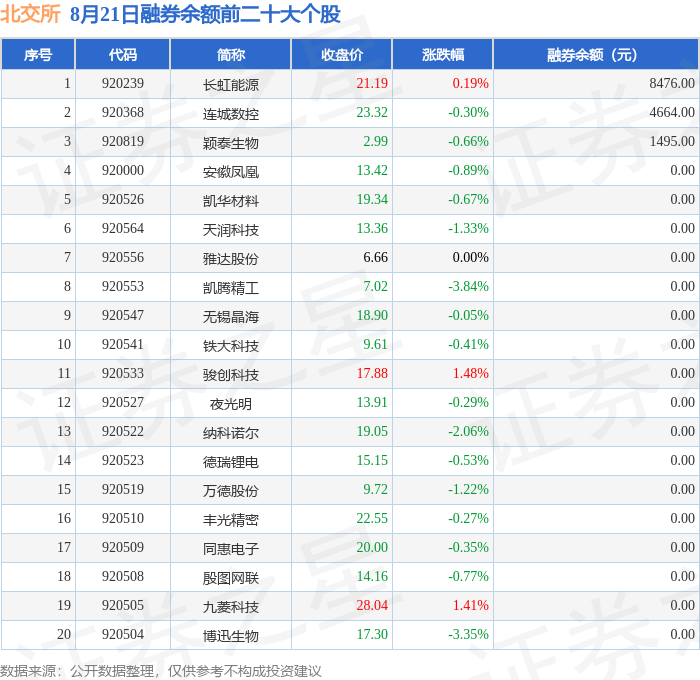Click stock name 长虹能源
This screenshot has height=680, width=700.
[231, 84]
